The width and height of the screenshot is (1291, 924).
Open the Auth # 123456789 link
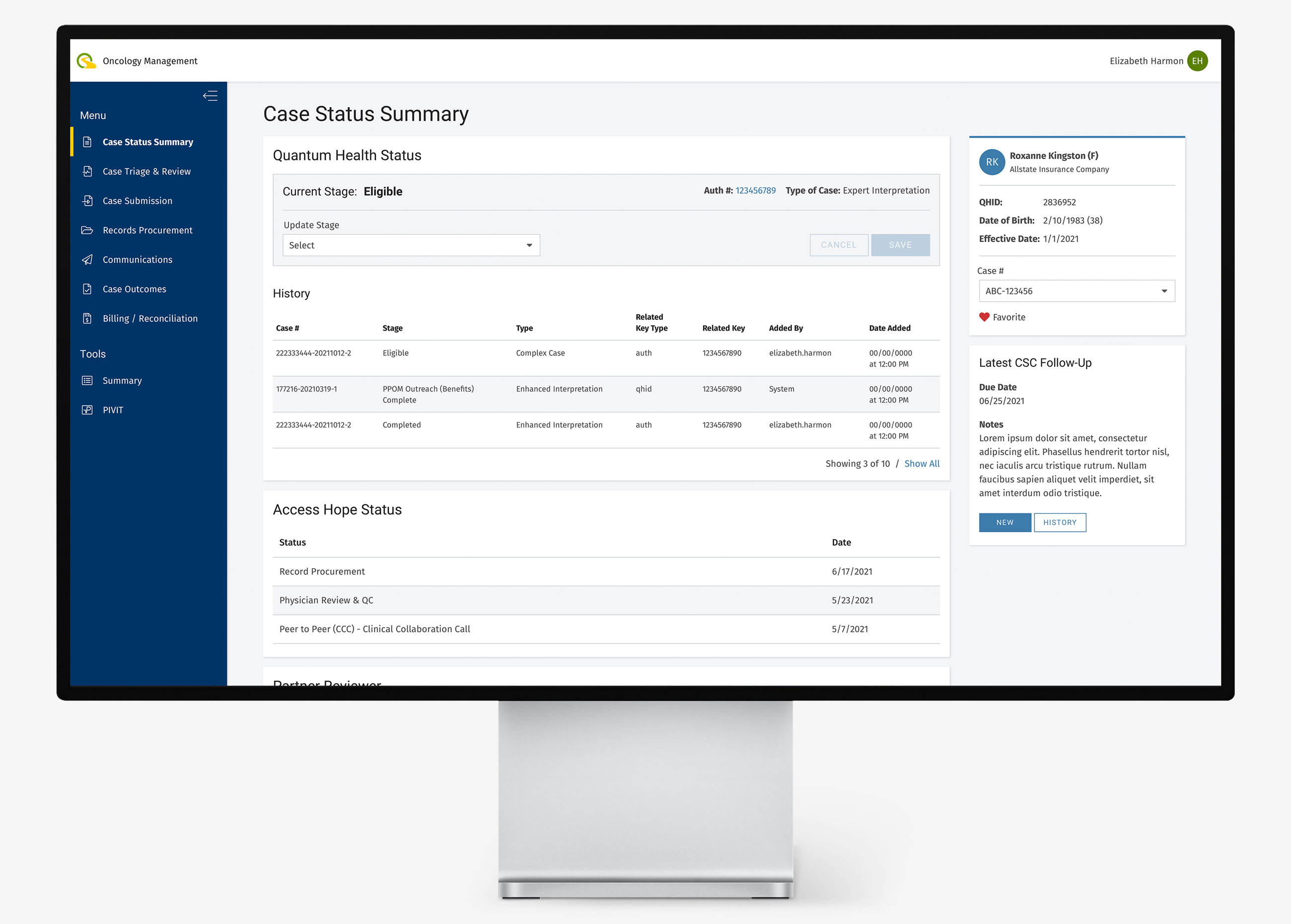755,191
